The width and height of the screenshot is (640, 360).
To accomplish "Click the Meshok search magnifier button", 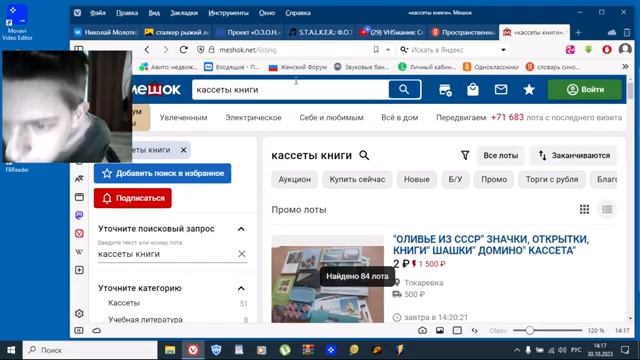I will tap(404, 89).
